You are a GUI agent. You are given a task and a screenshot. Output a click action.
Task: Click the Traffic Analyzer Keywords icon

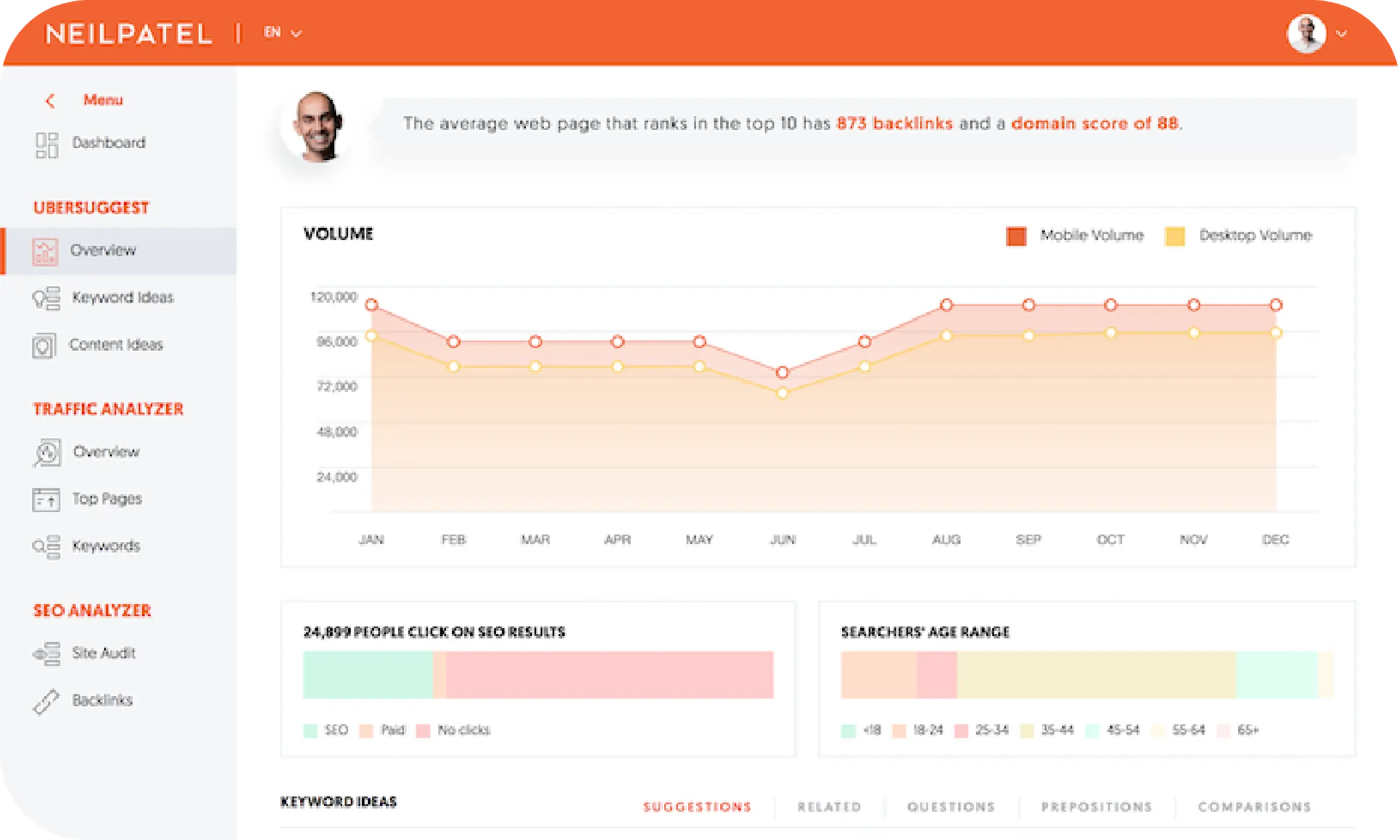point(46,547)
